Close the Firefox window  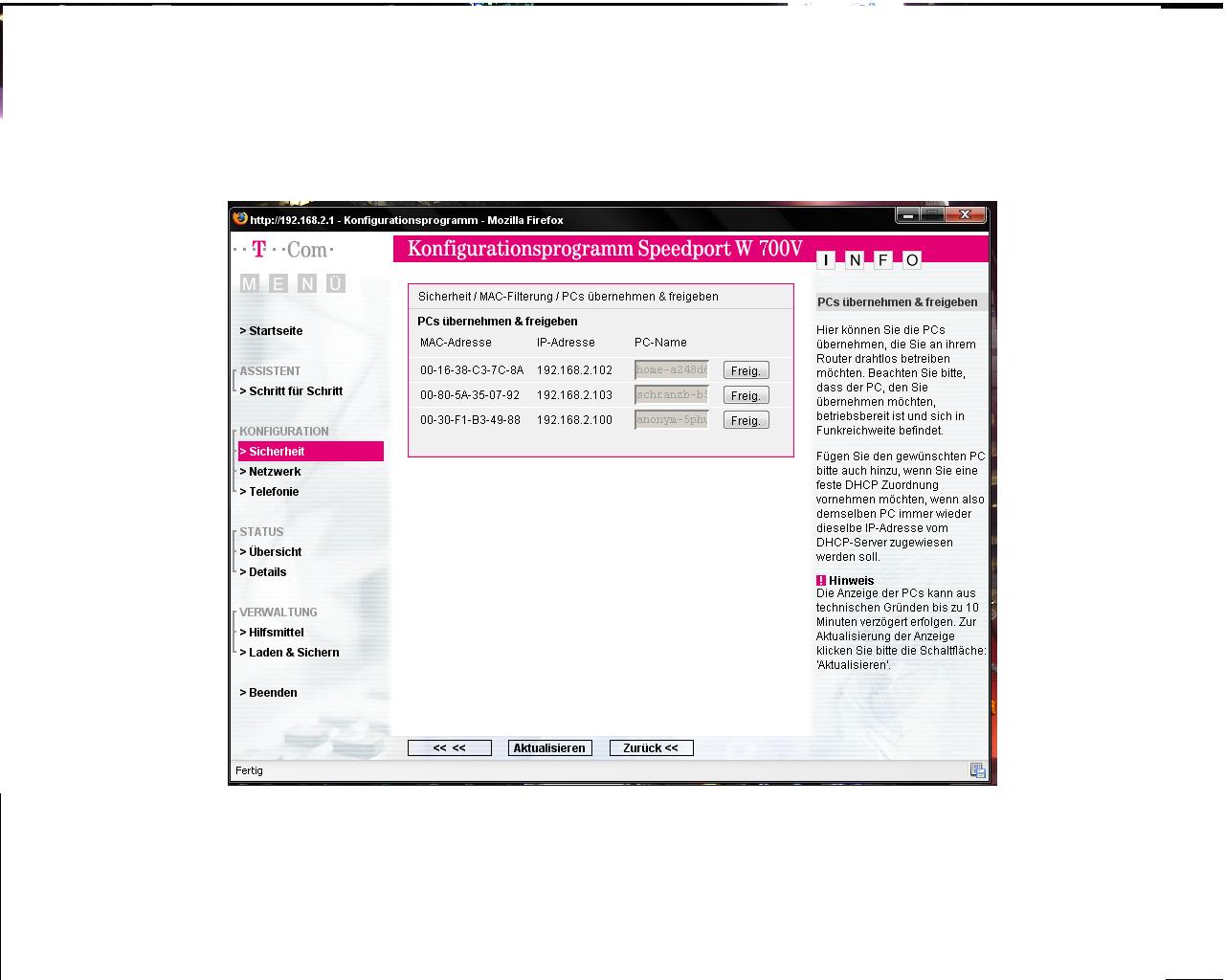tap(965, 215)
